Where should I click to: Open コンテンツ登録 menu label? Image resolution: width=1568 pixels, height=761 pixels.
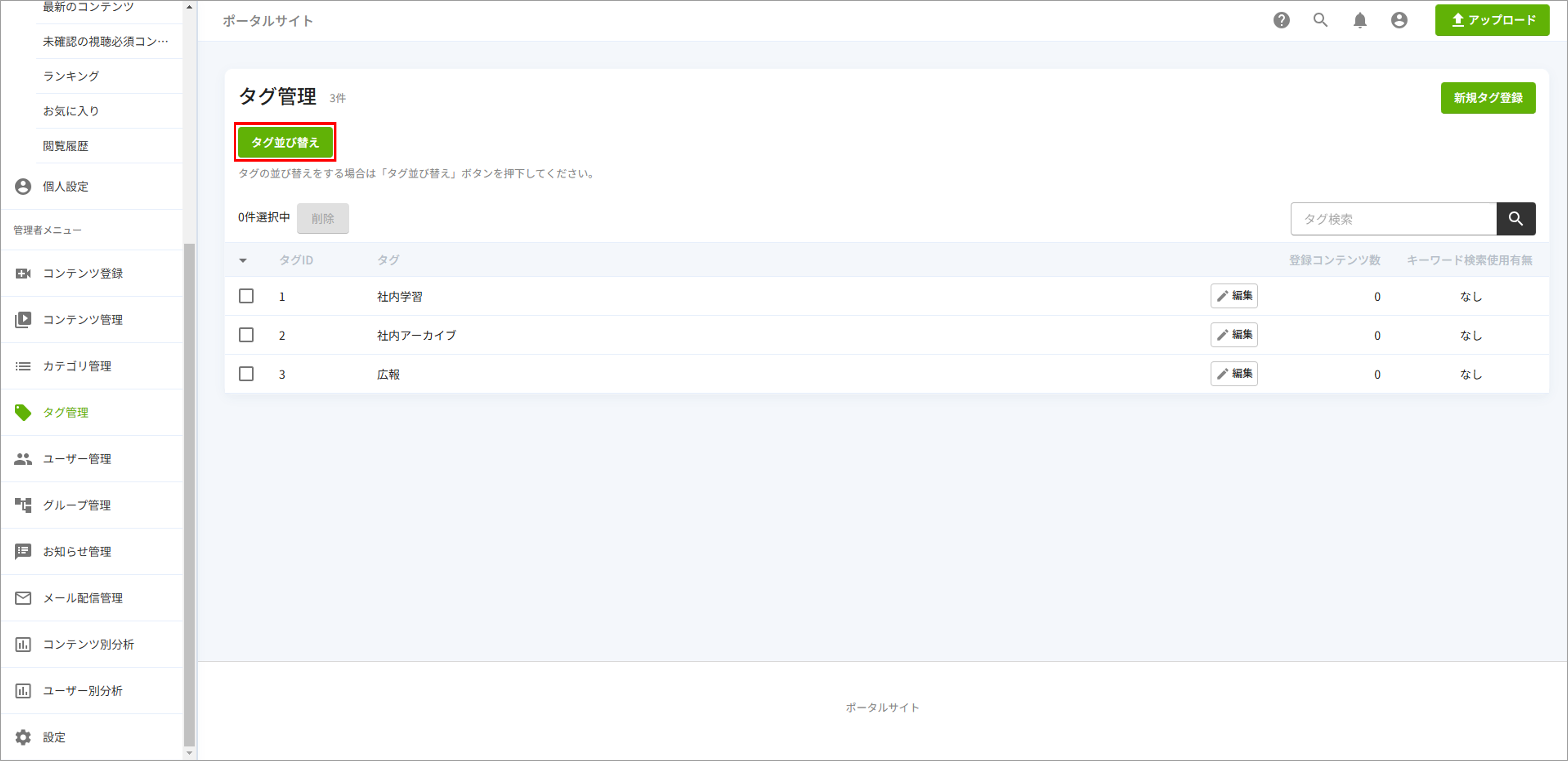(83, 274)
